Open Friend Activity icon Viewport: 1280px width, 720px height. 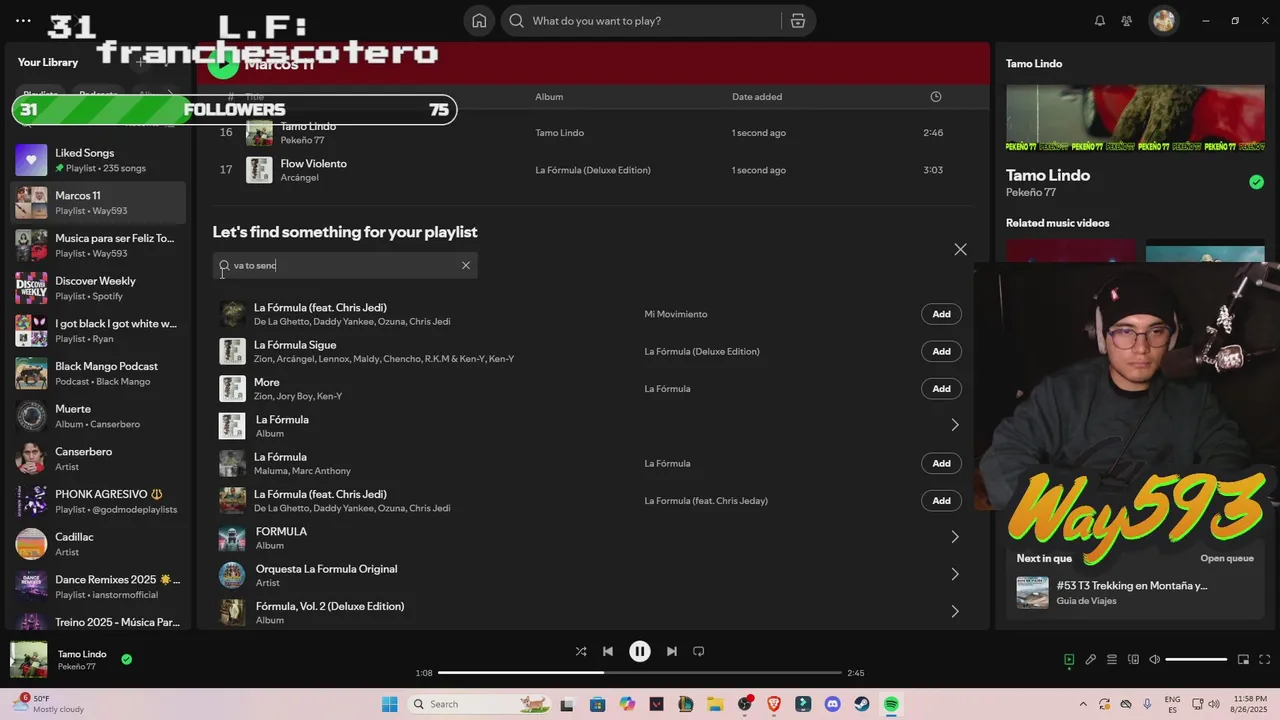coord(1127,21)
